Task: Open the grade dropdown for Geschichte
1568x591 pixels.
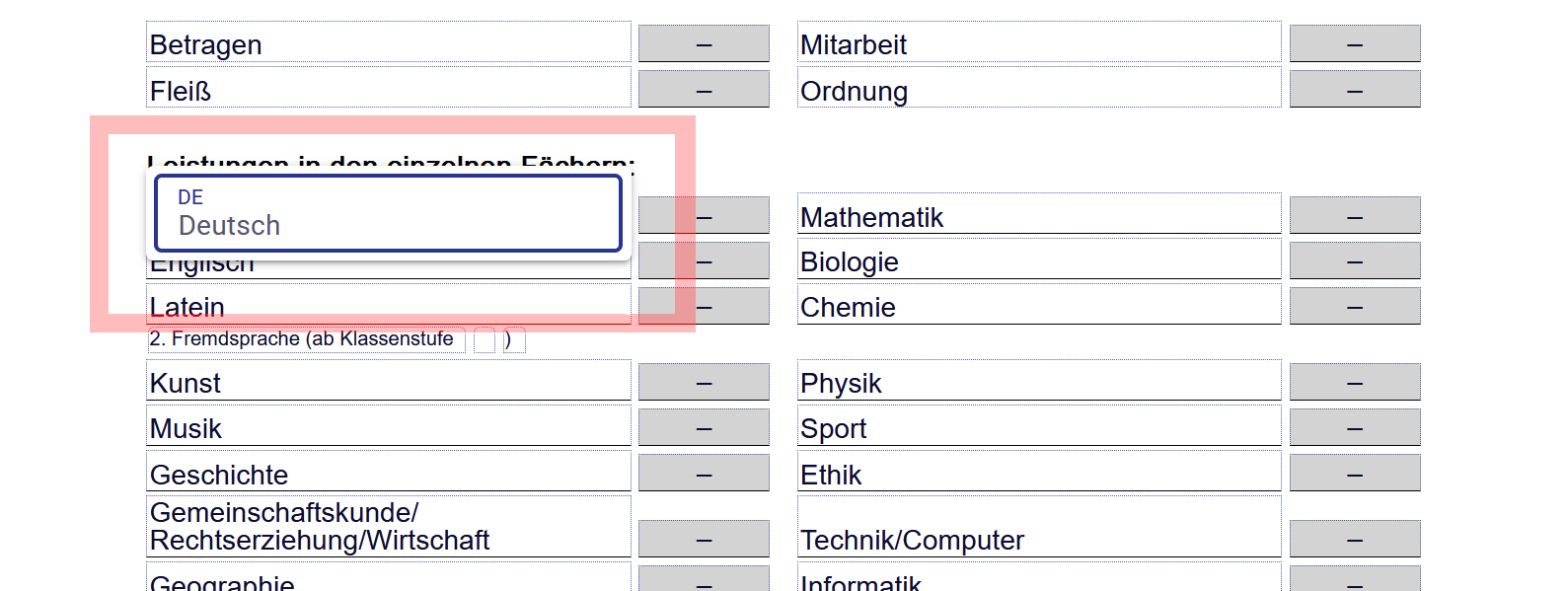Action: (704, 474)
